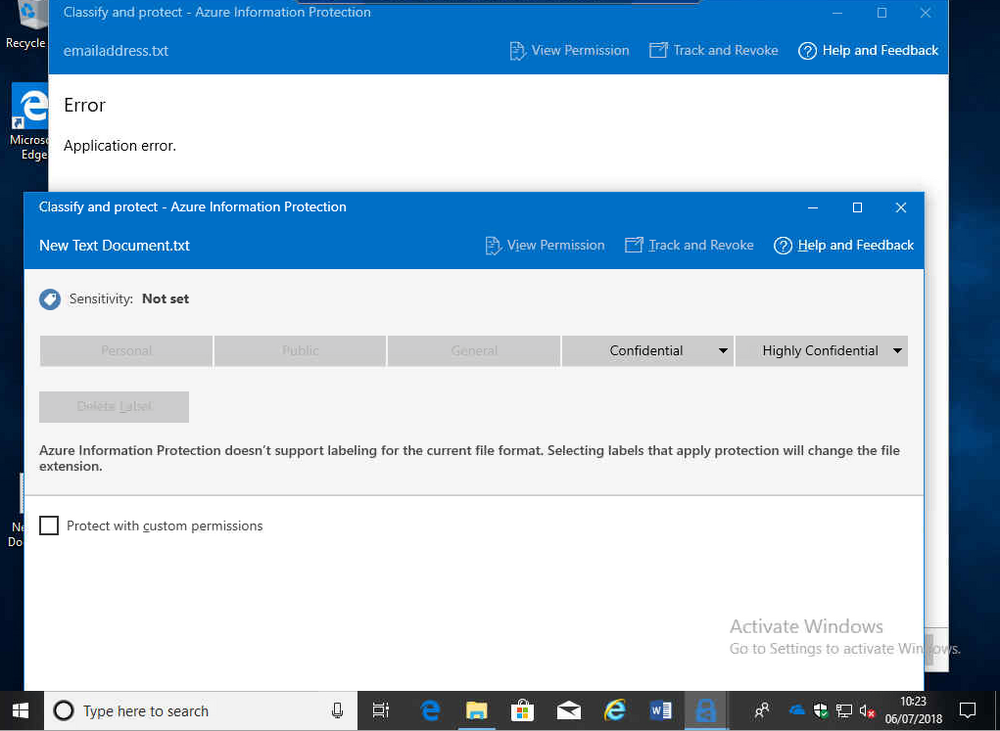Minimize the emailaddress.txt error window
This screenshot has width=1000, height=731.
(x=838, y=13)
